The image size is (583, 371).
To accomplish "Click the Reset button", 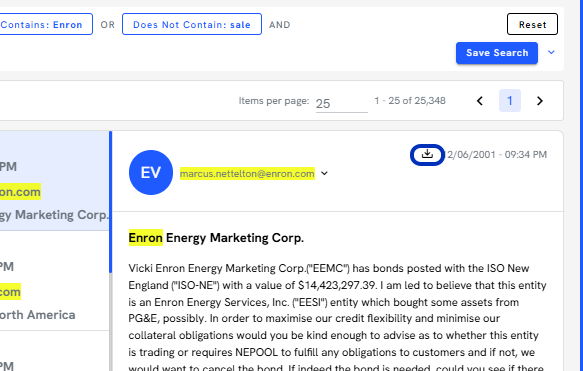I will [x=532, y=25].
